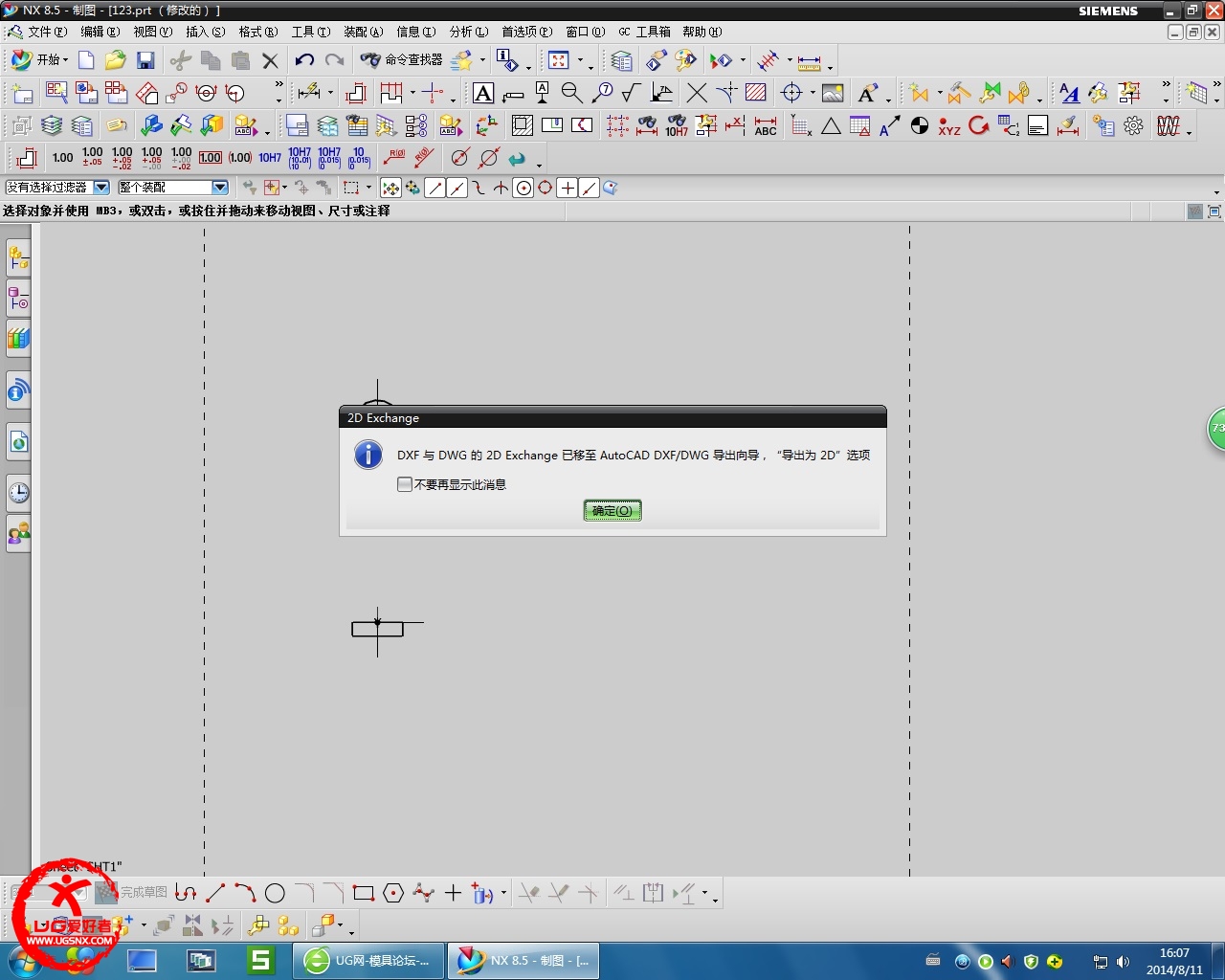Viewport: 1225px width, 980px height.
Task: Open the Assembly Navigator sidebar tab
Action: click(x=18, y=258)
